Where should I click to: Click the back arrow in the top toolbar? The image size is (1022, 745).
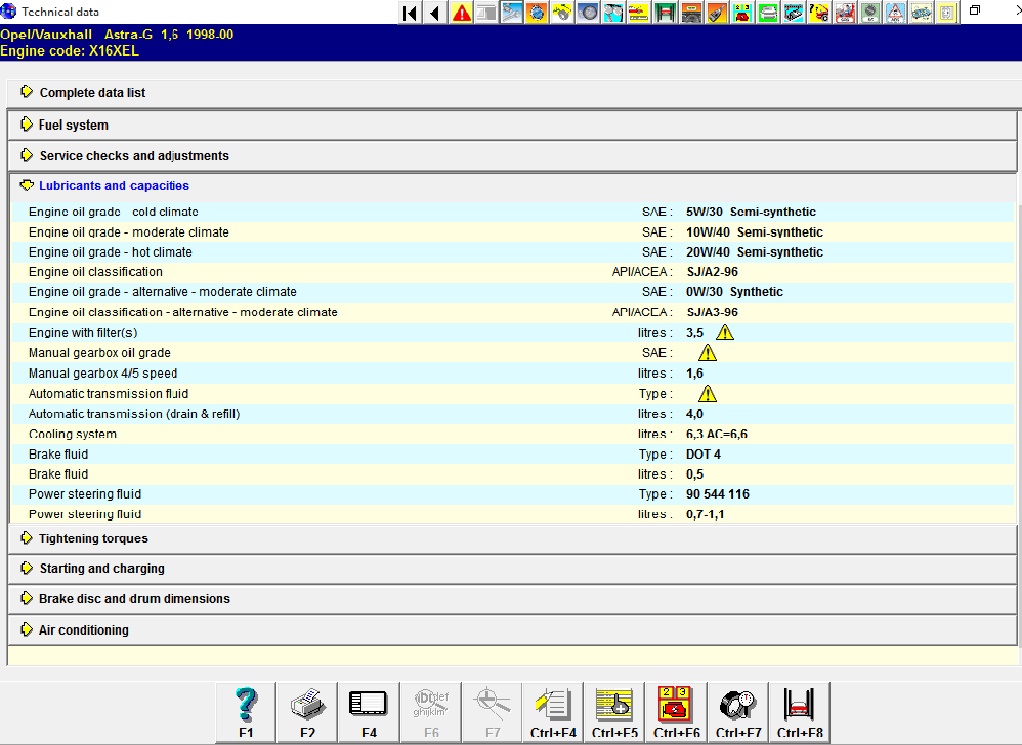point(435,13)
